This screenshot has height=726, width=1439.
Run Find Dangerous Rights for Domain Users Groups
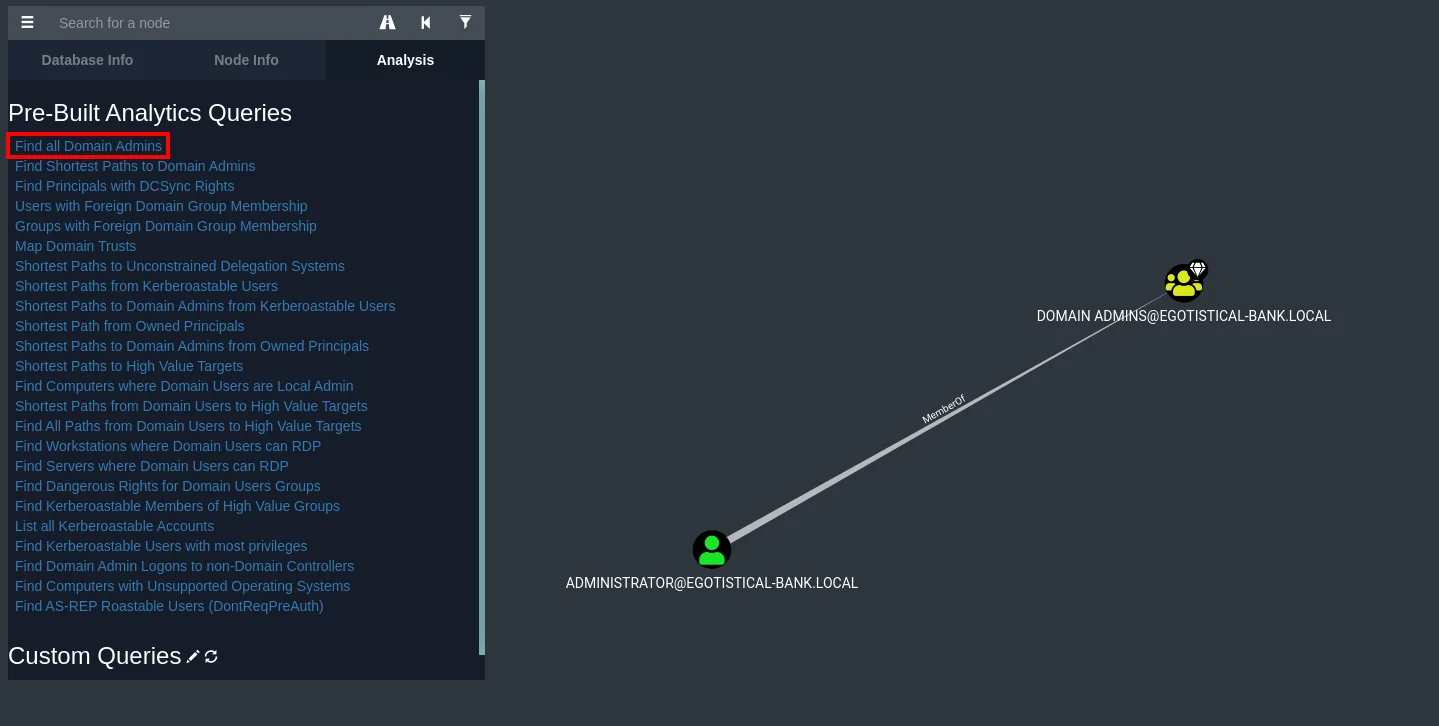pos(168,486)
